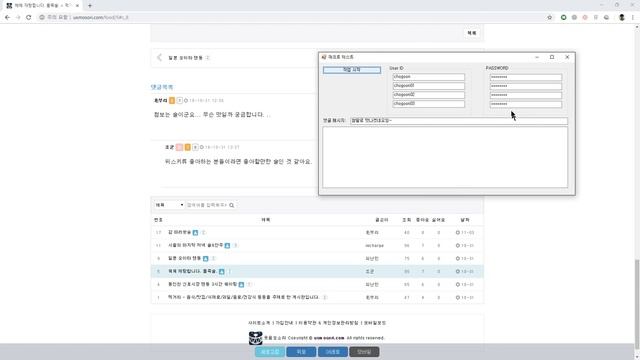This screenshot has height=360, width=640.
Task: Click the board search text box
Action: 207,205
